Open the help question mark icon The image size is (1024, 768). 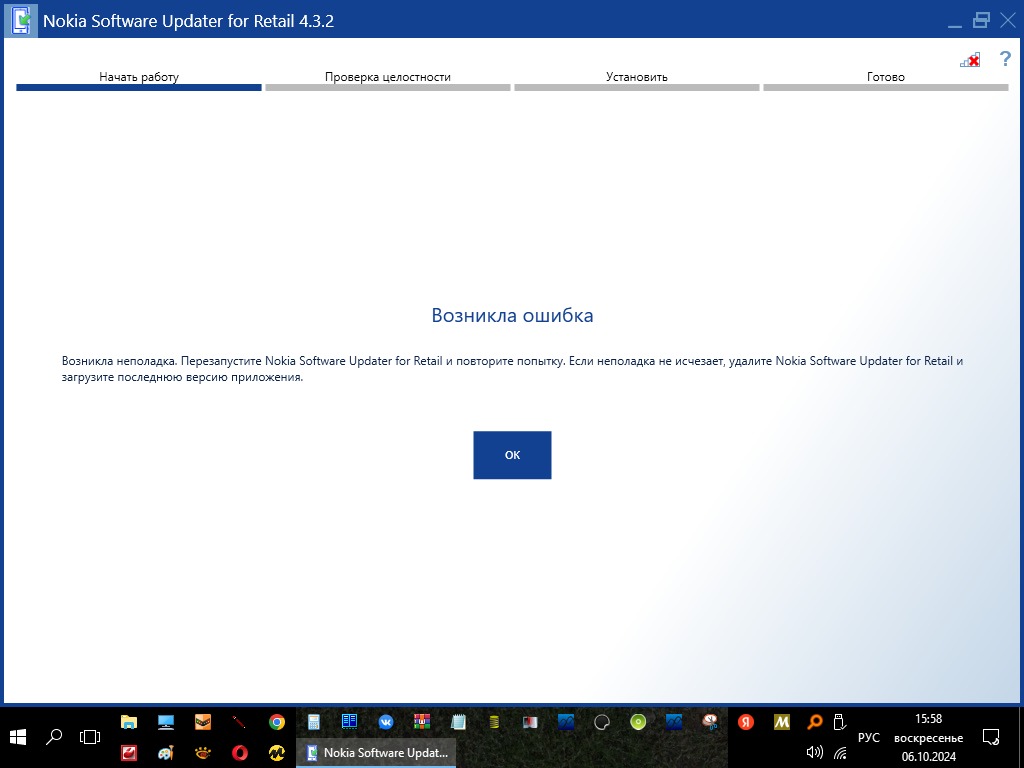coord(1005,59)
